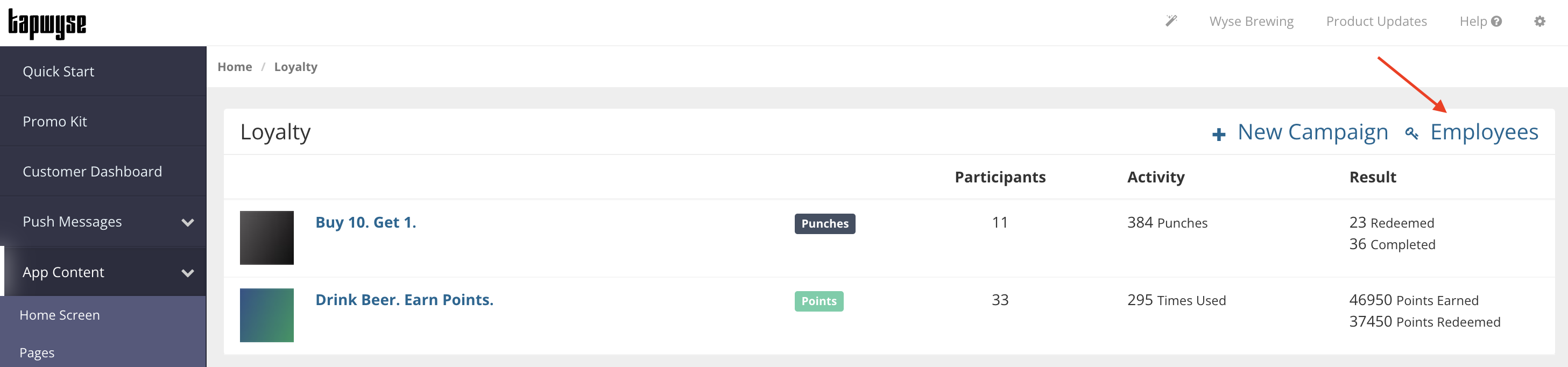
Task: Open the Drink Beer campaign thumbnail
Action: tap(266, 315)
